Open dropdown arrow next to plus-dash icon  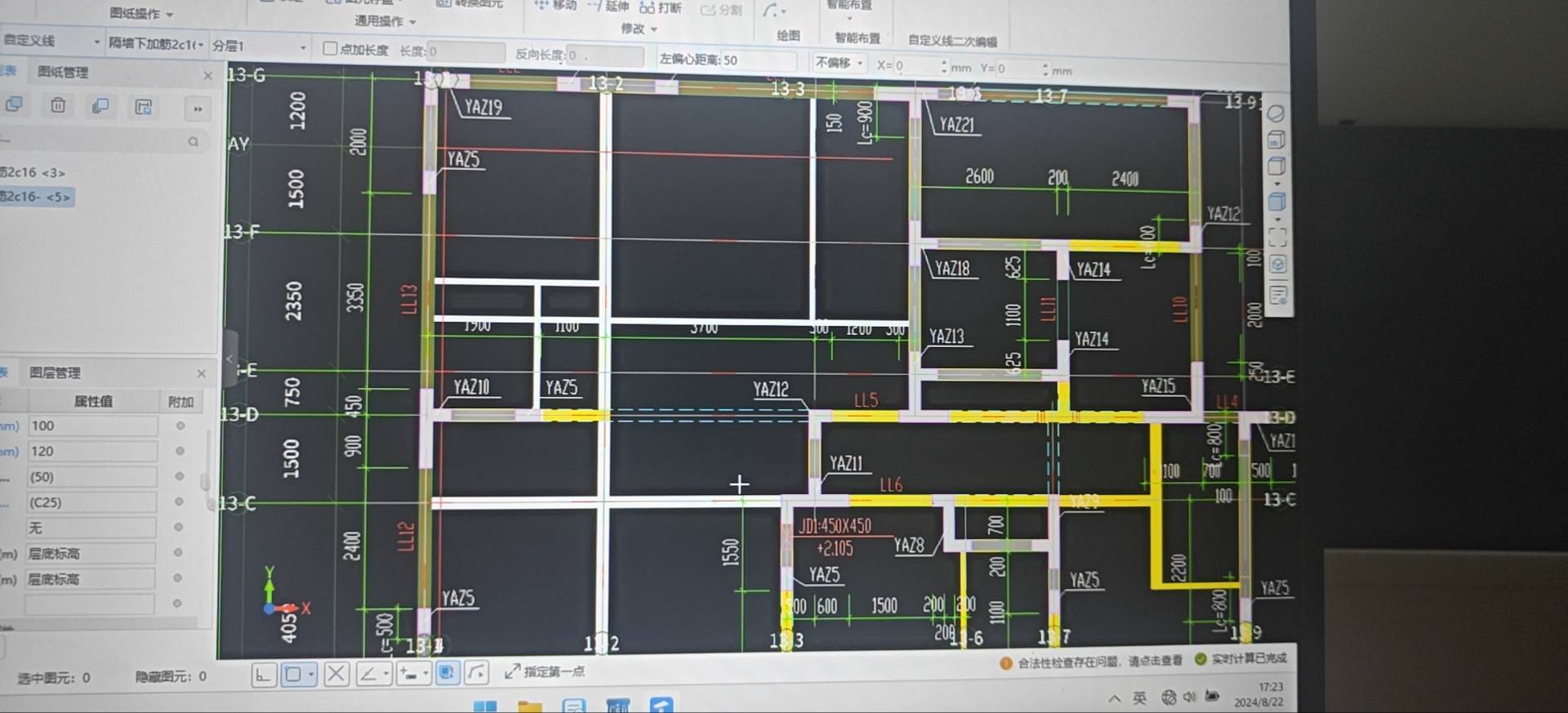click(x=425, y=674)
